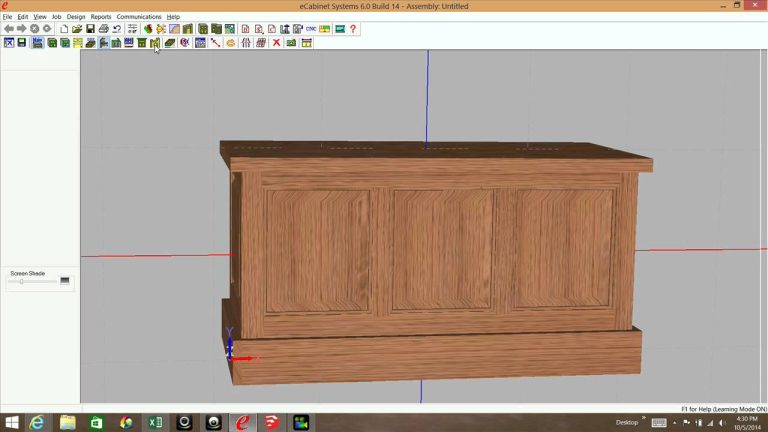Click the red X delete icon
This screenshot has width=768, height=432.
(277, 43)
